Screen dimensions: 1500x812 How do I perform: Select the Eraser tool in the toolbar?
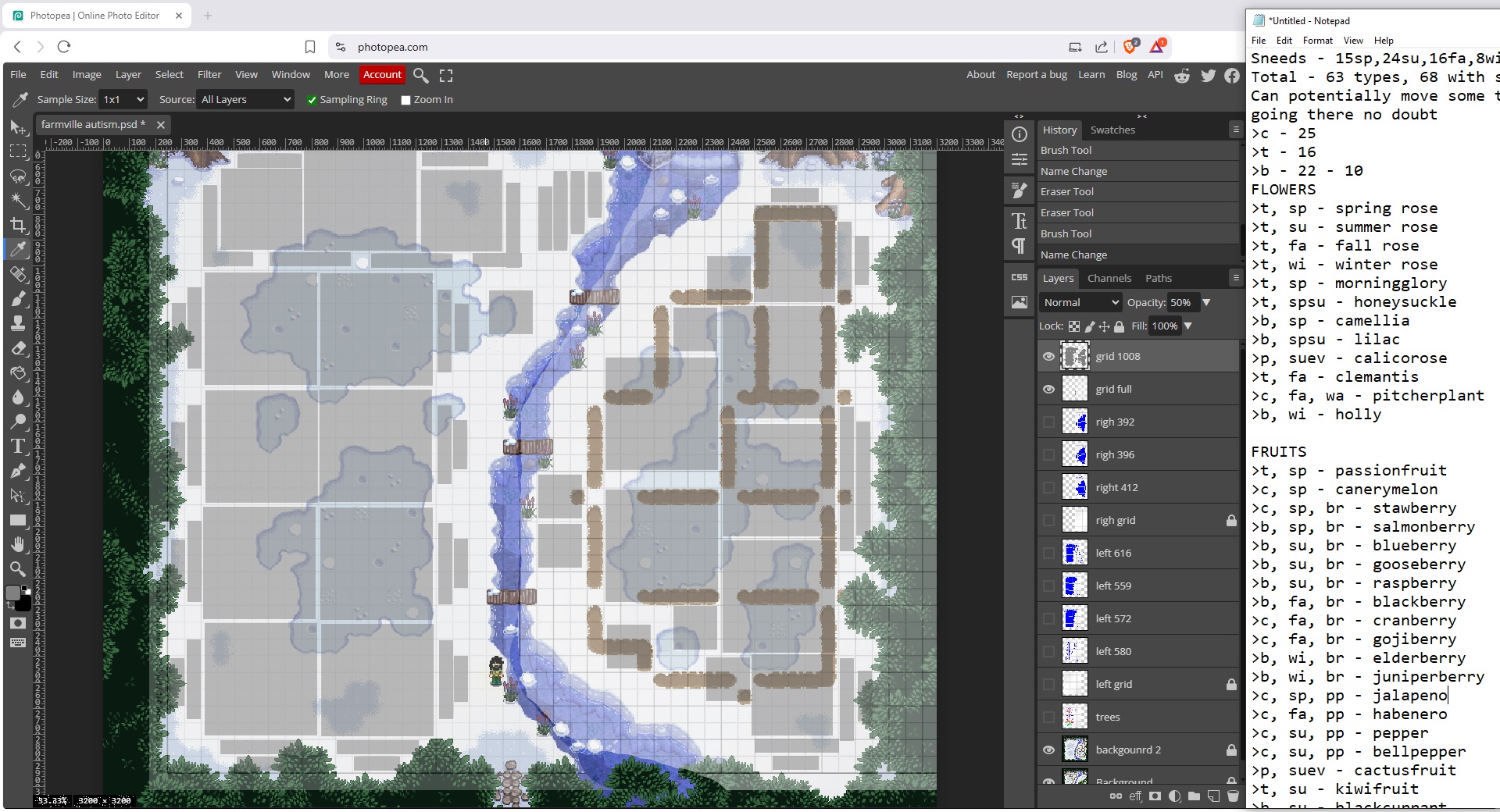17,348
